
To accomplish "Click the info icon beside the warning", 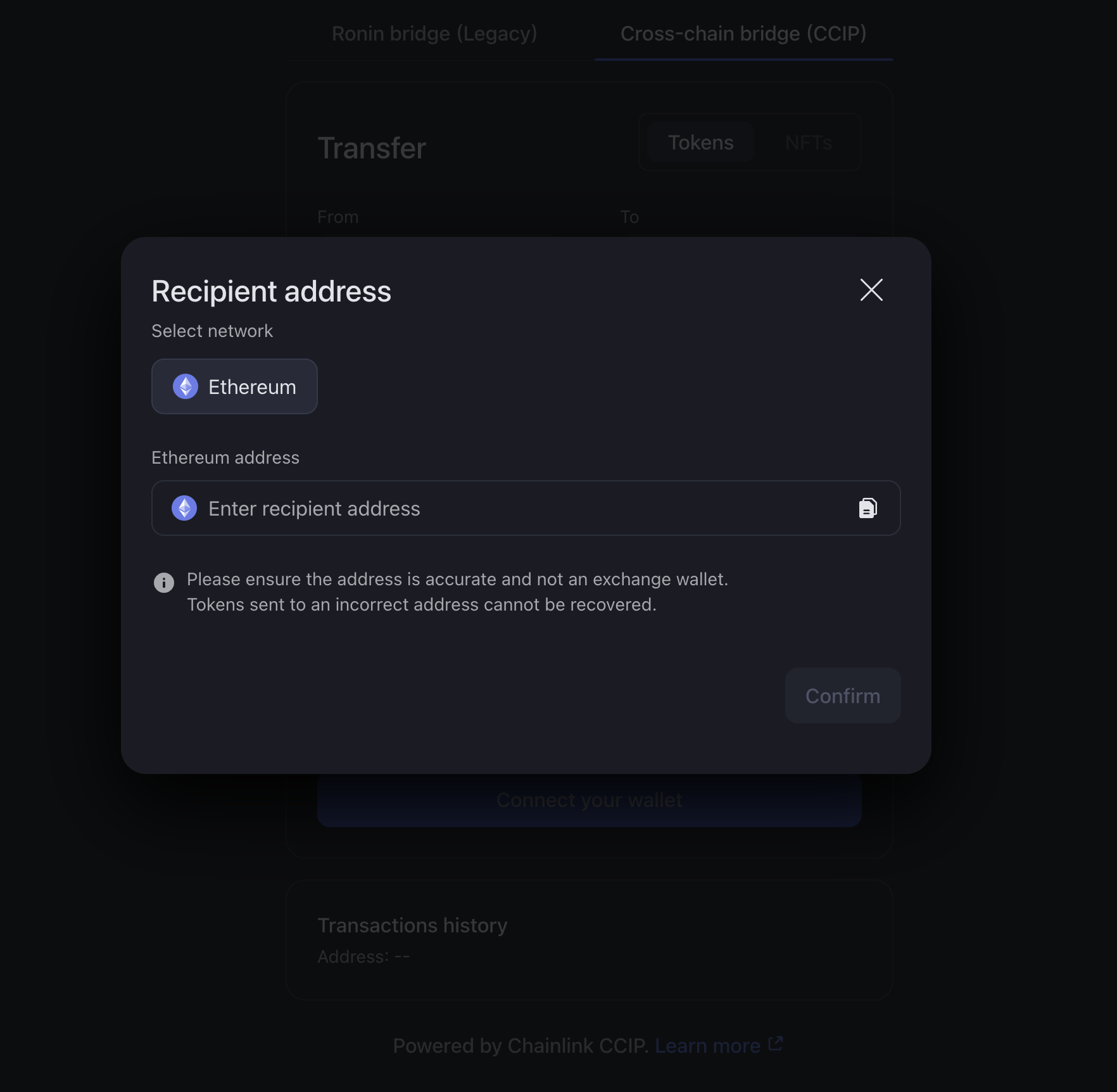I will point(164,582).
